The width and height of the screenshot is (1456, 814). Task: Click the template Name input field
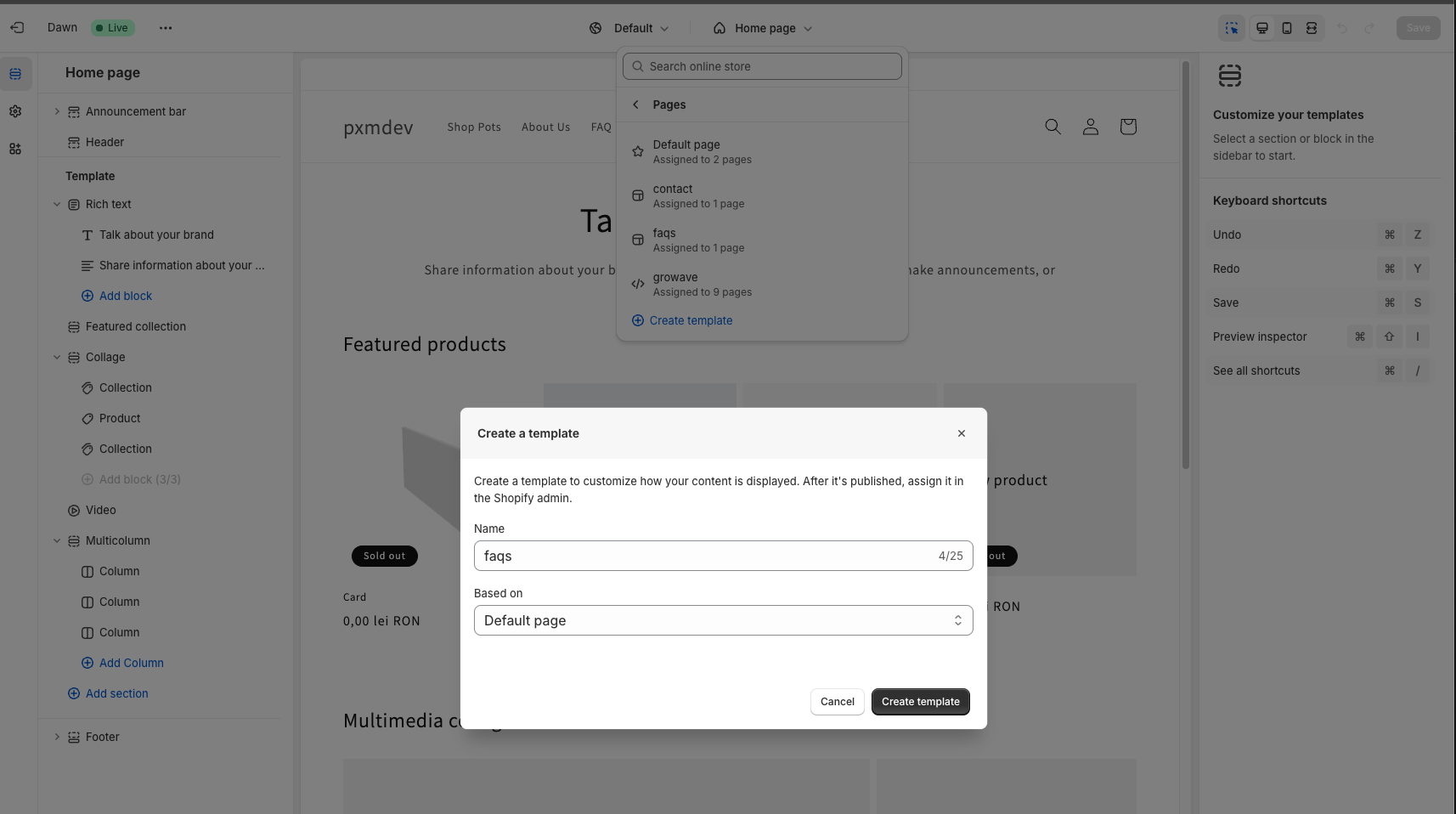(724, 556)
